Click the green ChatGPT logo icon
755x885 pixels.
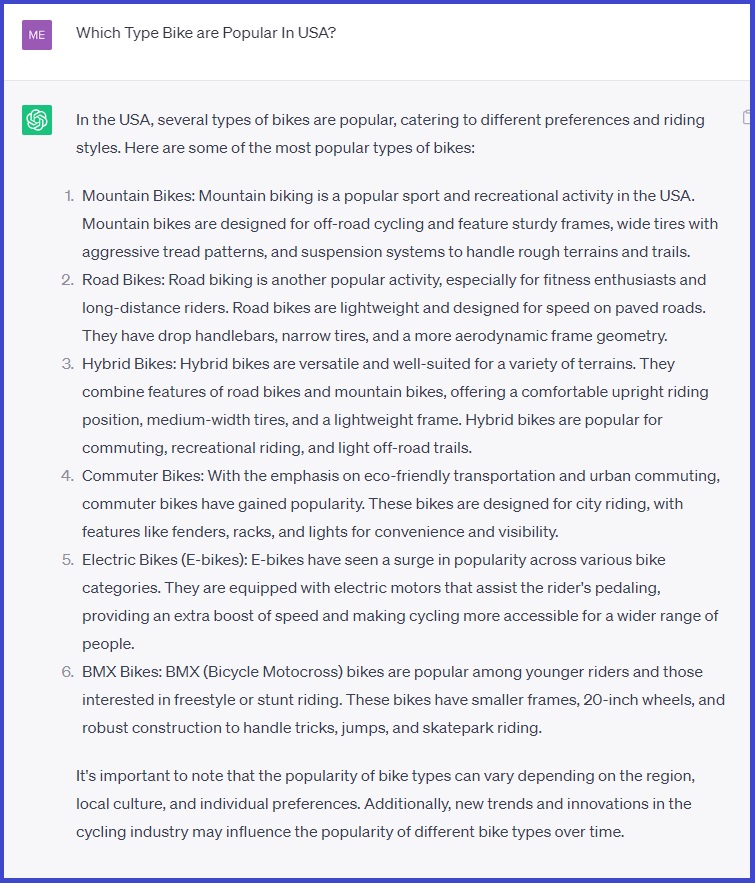(37, 121)
